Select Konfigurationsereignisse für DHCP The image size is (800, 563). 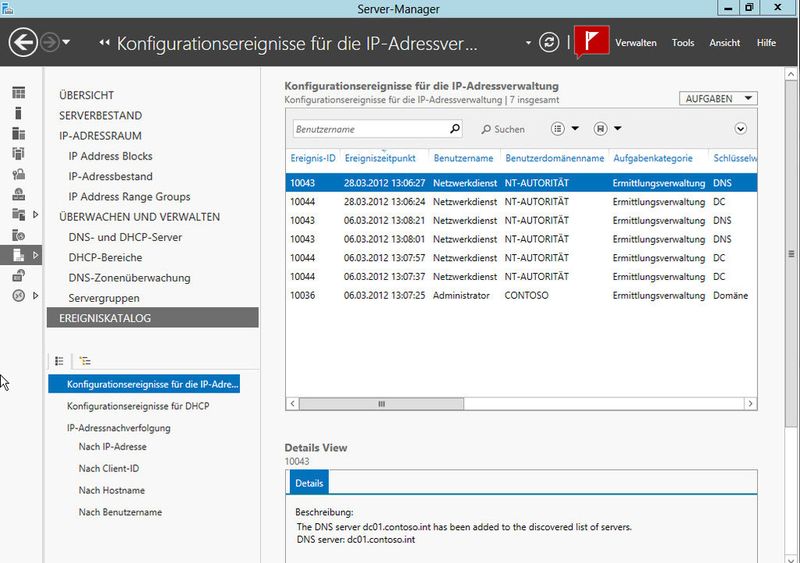coord(138,406)
